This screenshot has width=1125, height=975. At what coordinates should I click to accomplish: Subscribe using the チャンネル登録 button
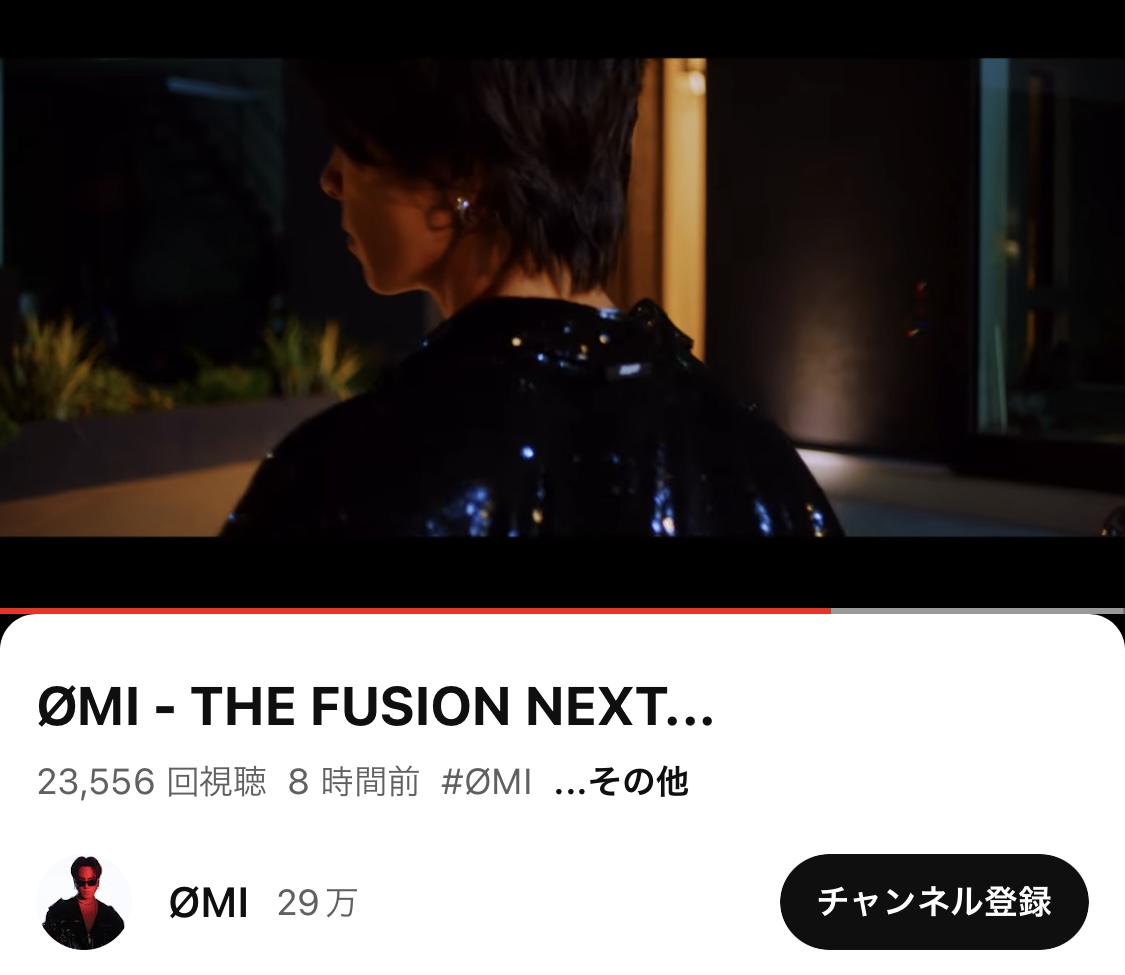[x=934, y=902]
